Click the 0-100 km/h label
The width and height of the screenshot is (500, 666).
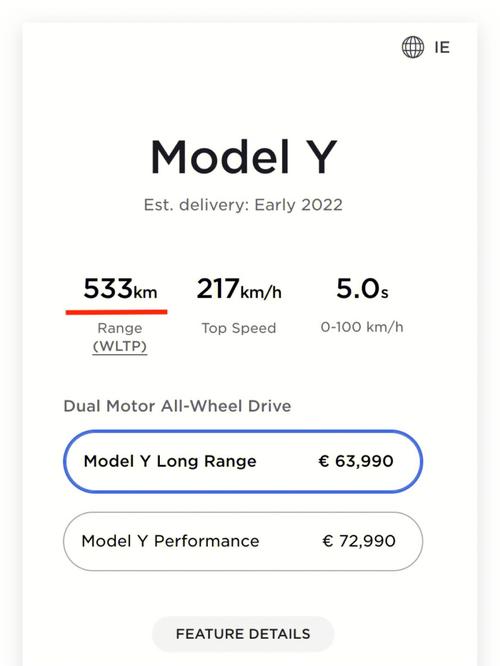point(362,327)
